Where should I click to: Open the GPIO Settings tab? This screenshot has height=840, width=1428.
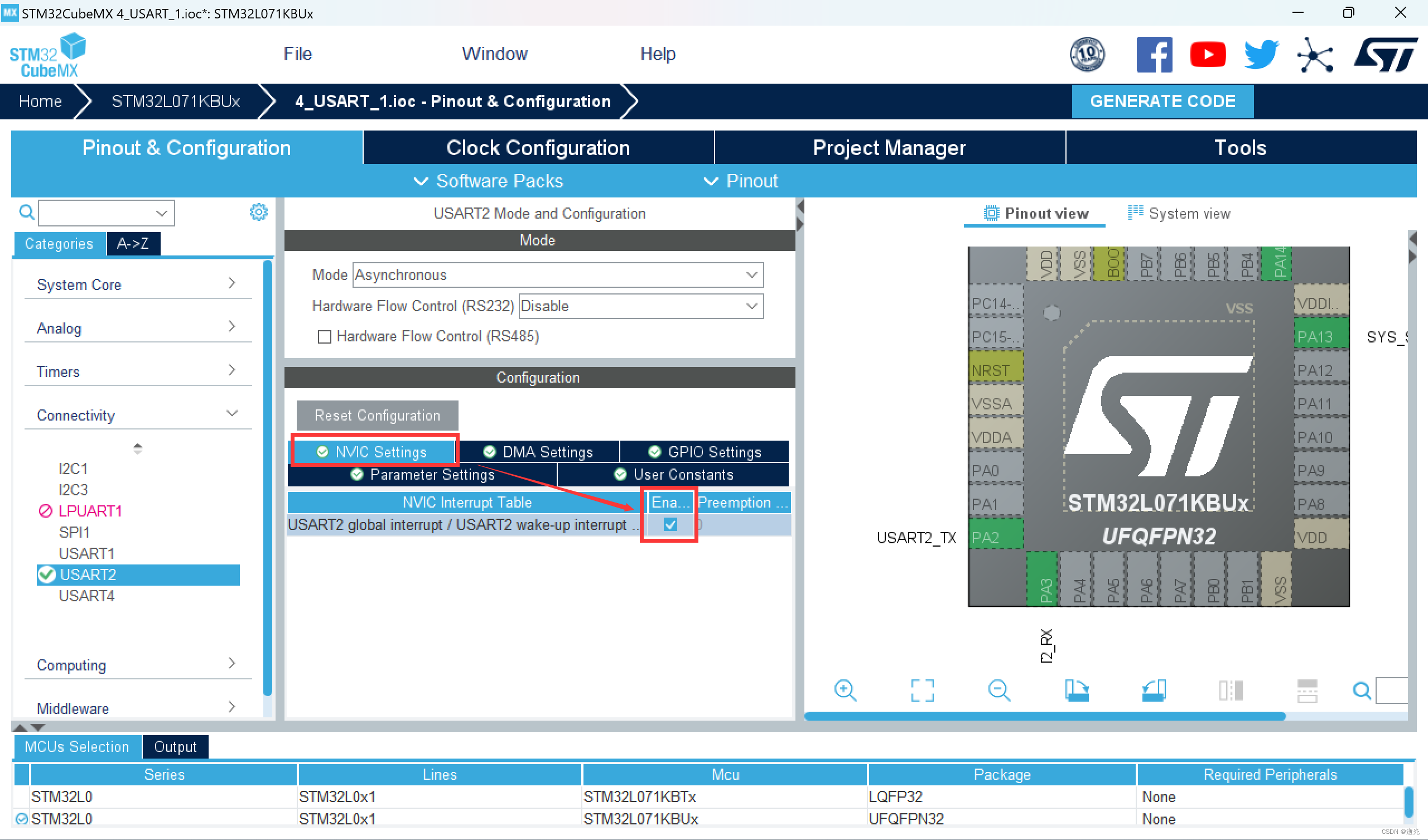click(x=705, y=452)
